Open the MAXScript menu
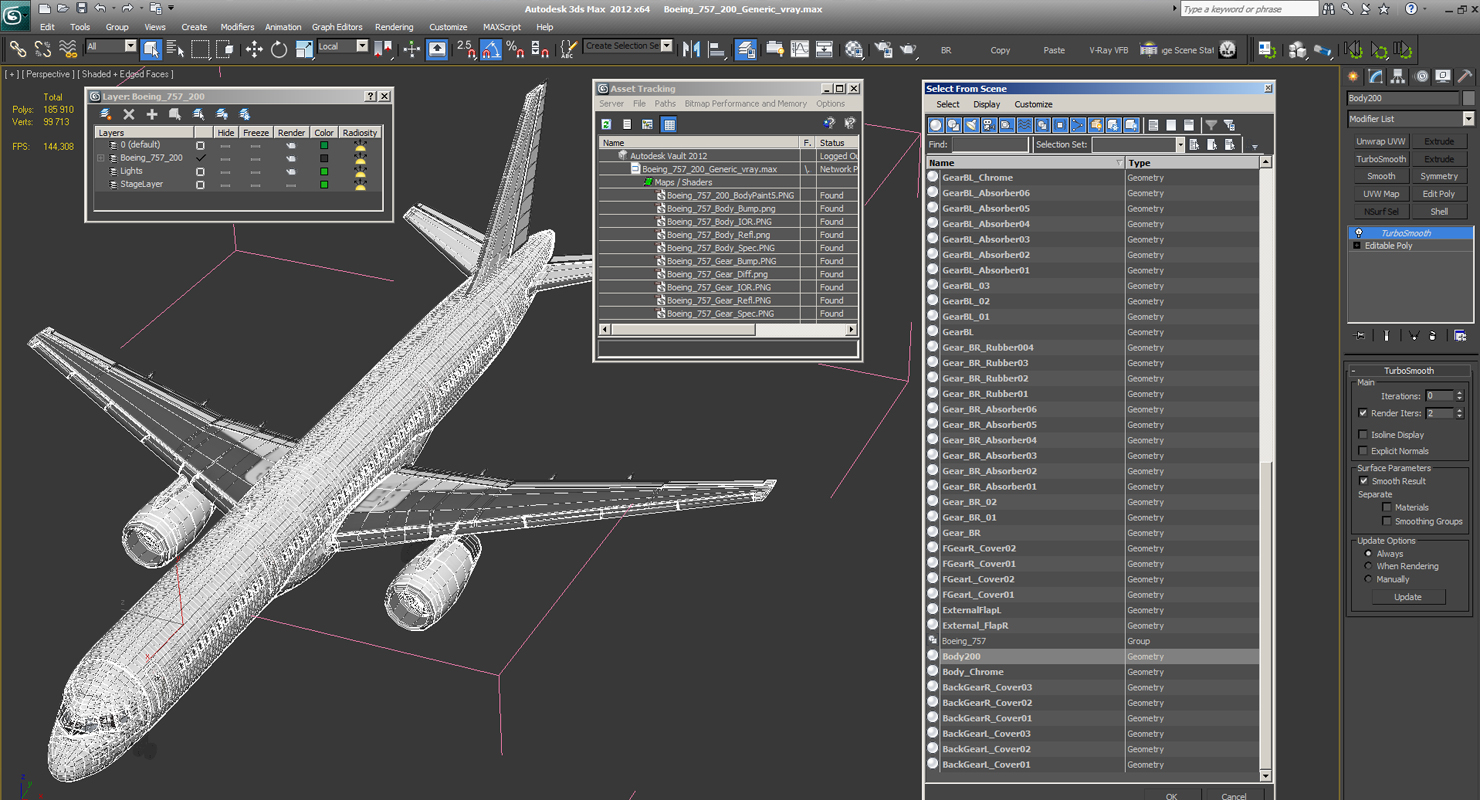Screen dimensions: 1480x800 click(502, 27)
